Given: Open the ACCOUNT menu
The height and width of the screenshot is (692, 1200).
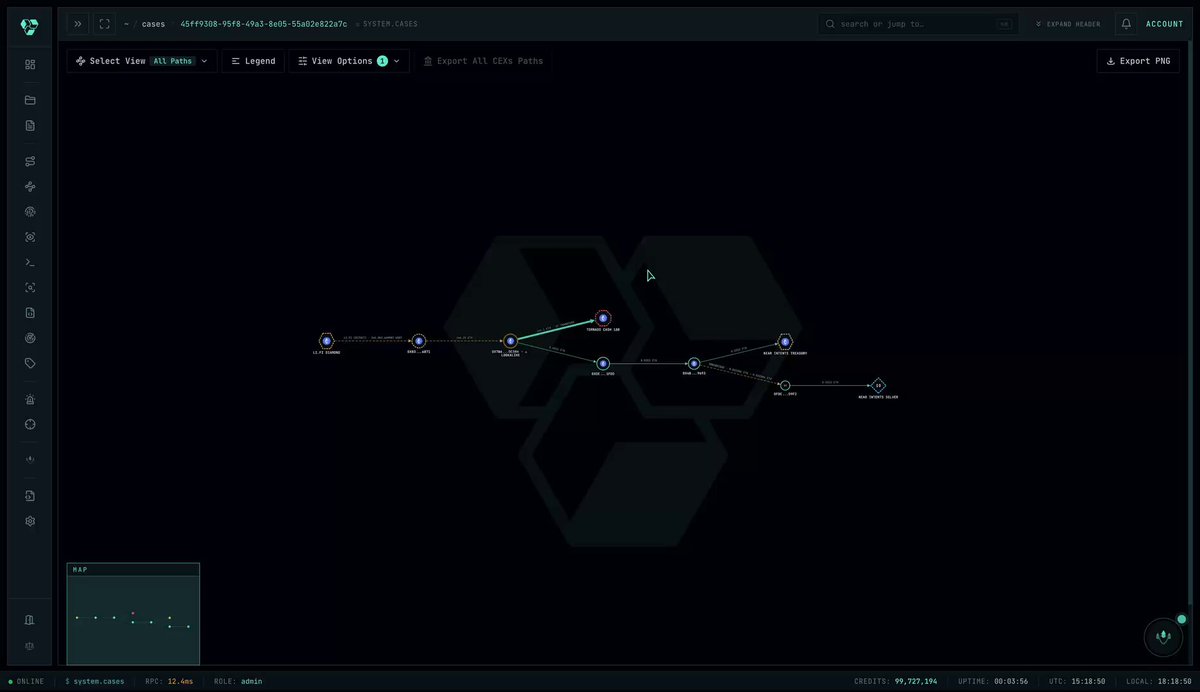Looking at the screenshot, I should click(x=1164, y=24).
